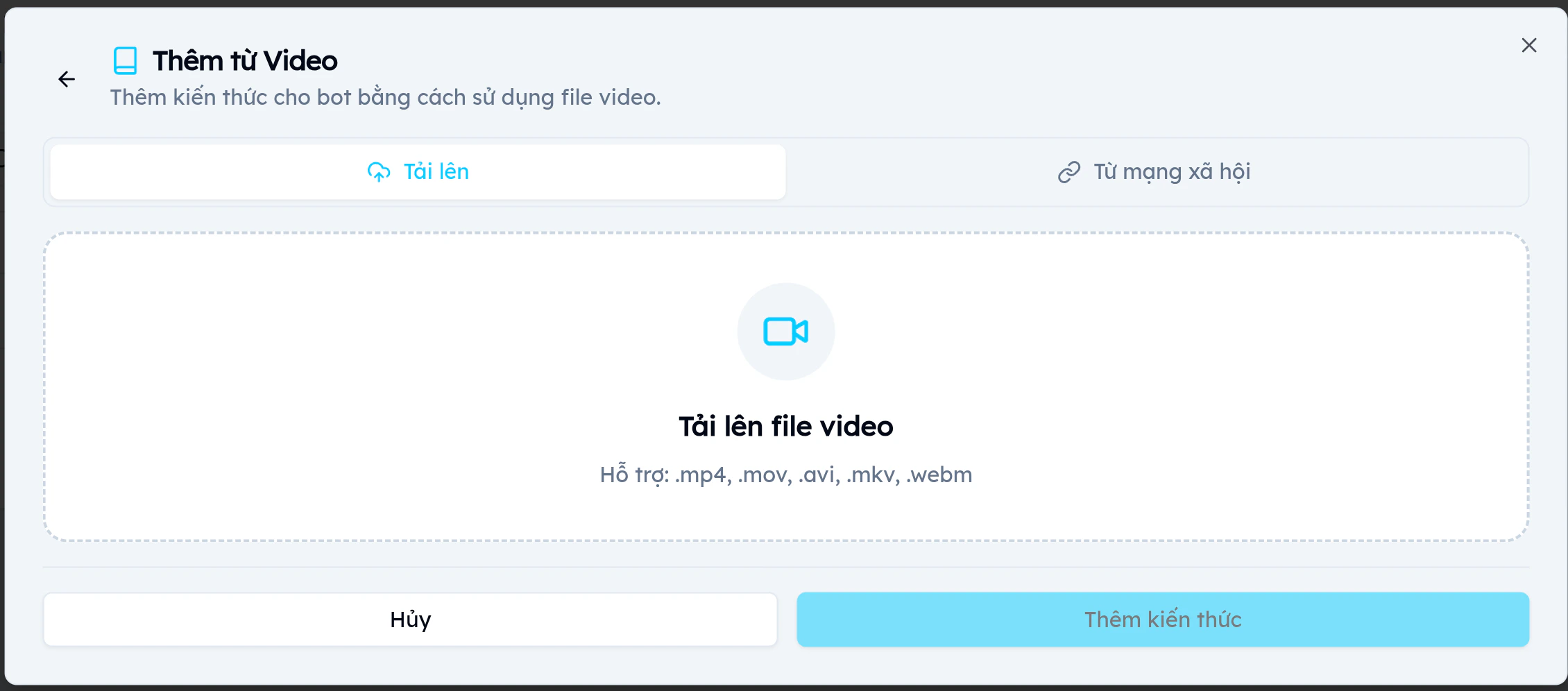The height and width of the screenshot is (691, 1568).
Task: Select the cloud upload icon in Tải lên tab
Action: (x=378, y=171)
